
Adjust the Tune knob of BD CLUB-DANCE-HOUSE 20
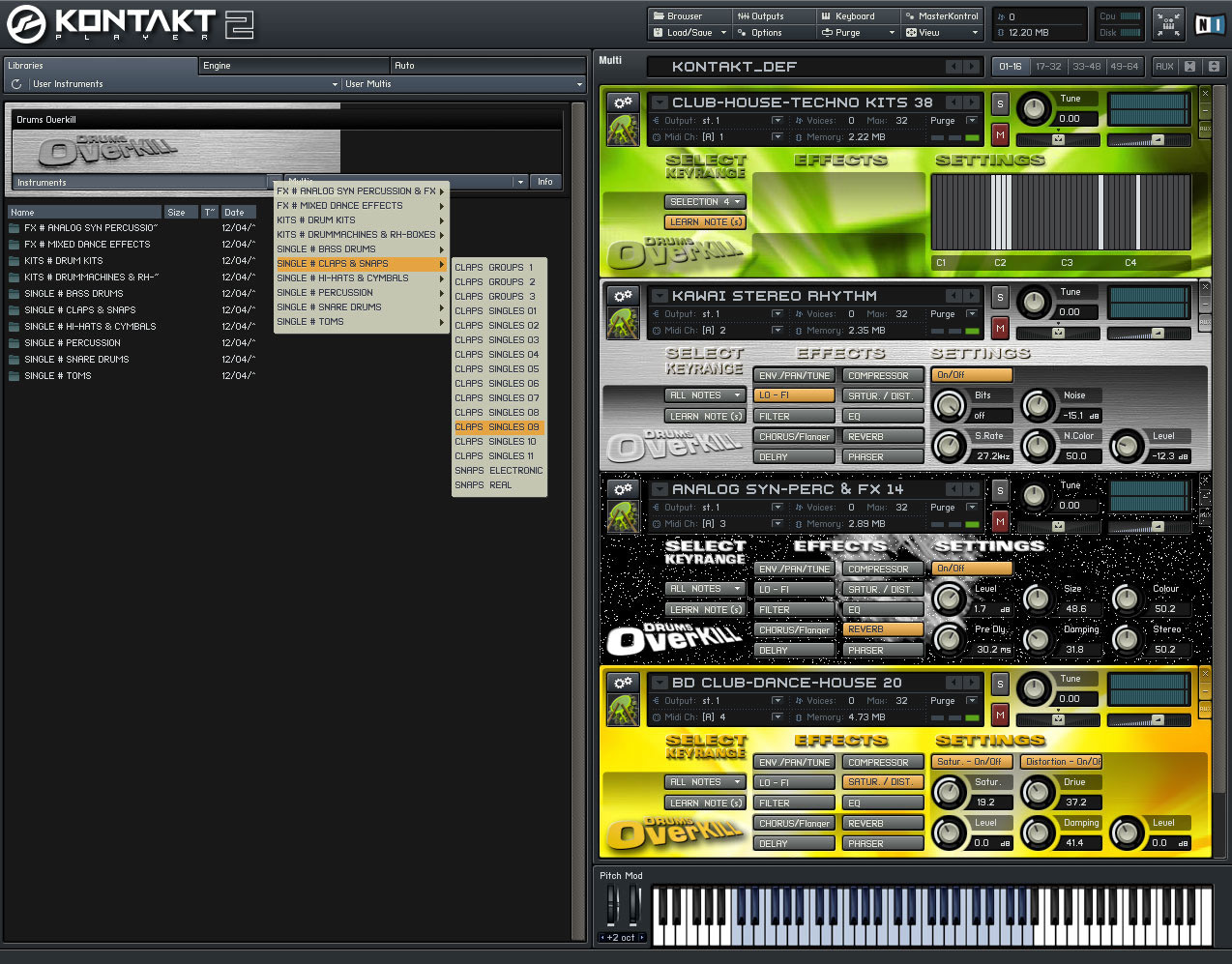1034,688
